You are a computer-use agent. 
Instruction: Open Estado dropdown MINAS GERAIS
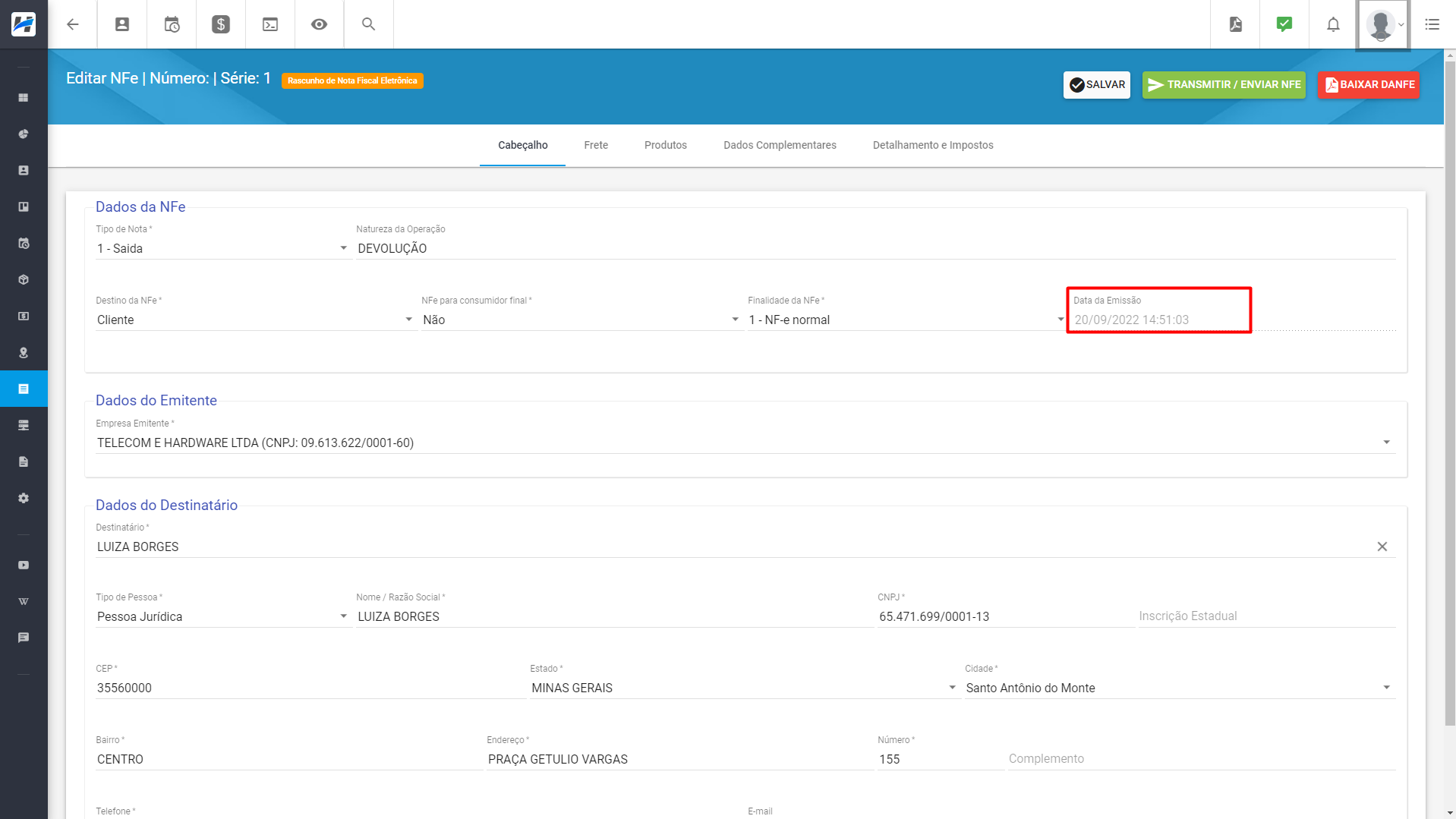(x=745, y=688)
